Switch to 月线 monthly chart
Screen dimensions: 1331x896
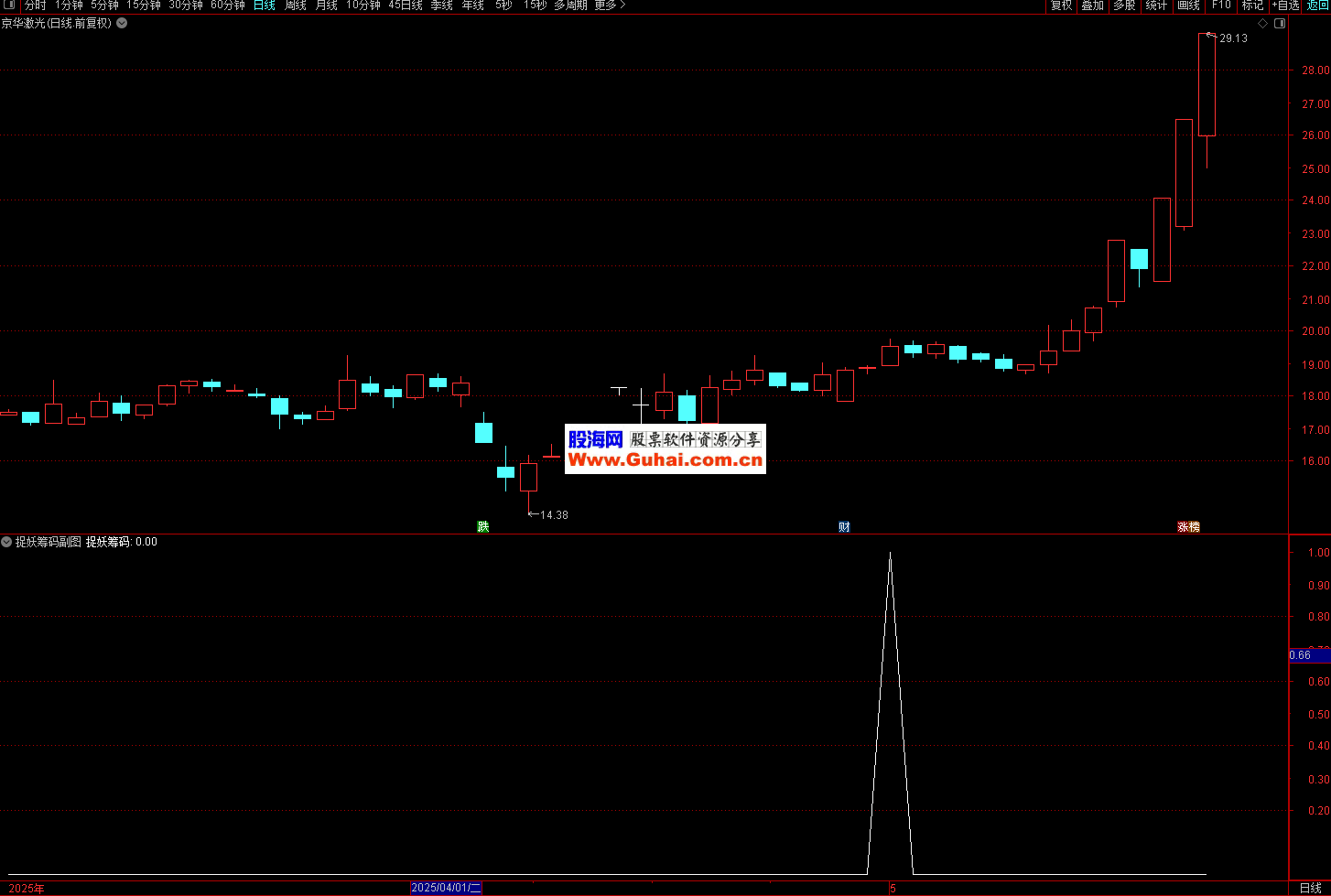326,5
